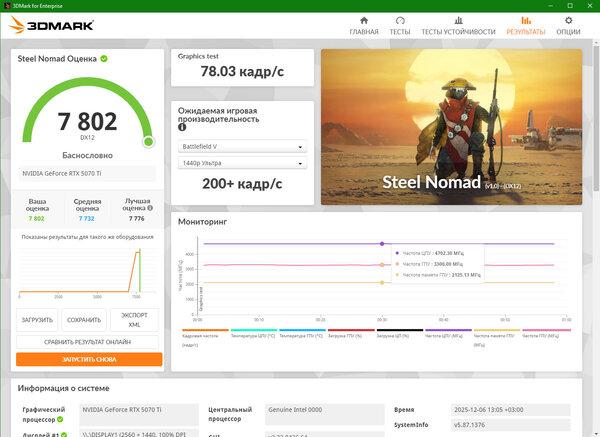The width and height of the screenshot is (600, 437).
Task: Click the purple CPU frequency marker on chart
Action: point(382,244)
